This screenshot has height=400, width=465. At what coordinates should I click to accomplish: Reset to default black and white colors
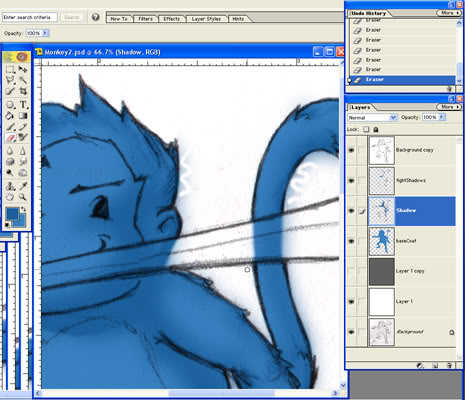tap(7, 226)
